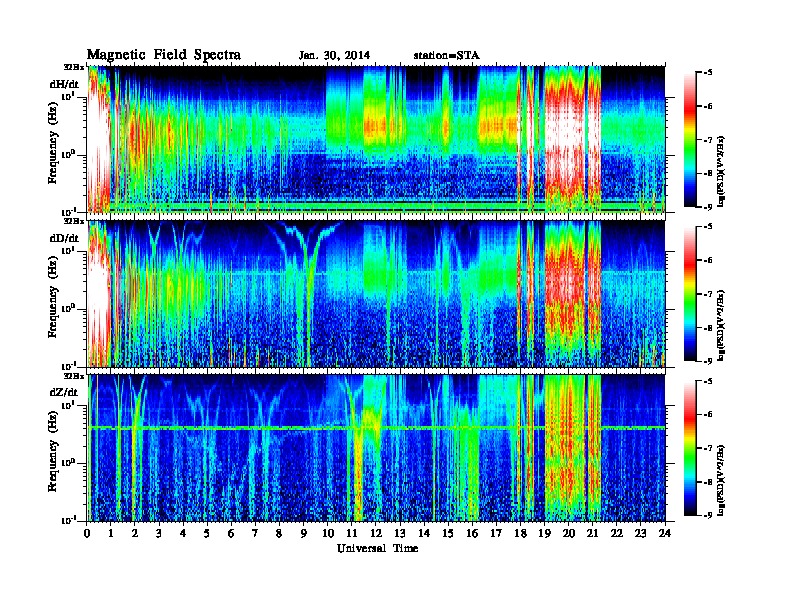Click hour "11" on the time axis

coord(352,533)
